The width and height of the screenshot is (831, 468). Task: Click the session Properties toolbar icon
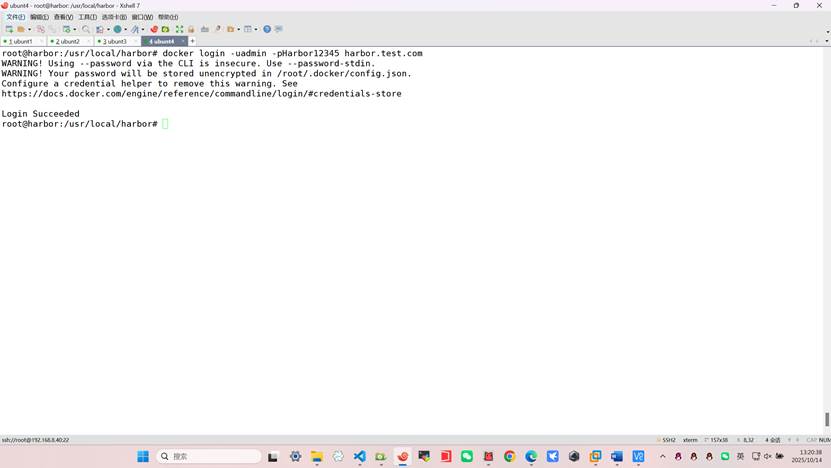(x=67, y=29)
